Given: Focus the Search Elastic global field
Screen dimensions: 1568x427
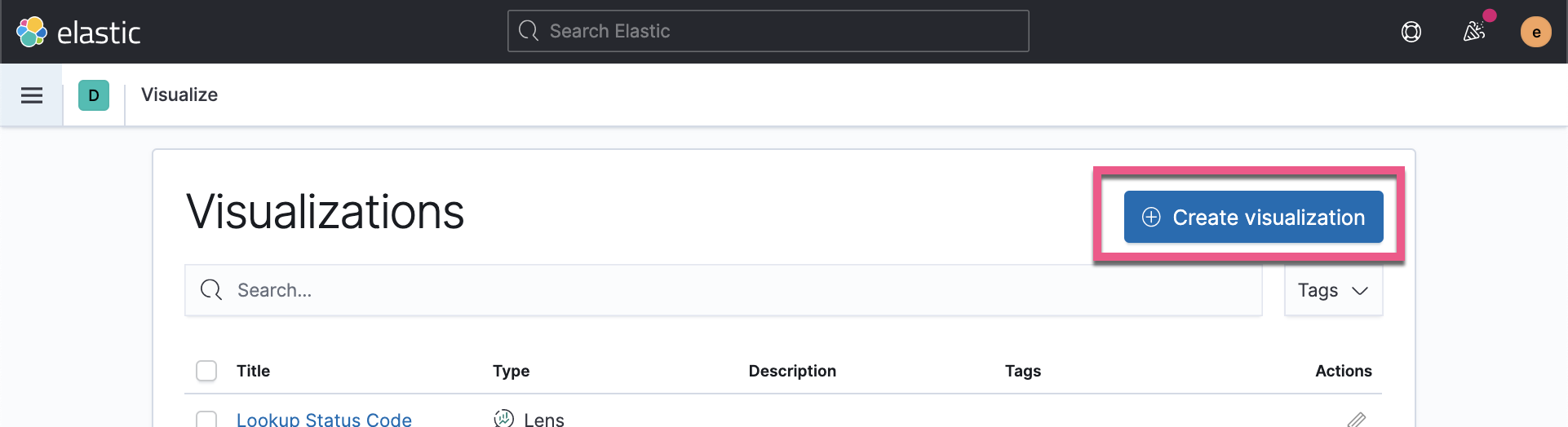Looking at the screenshot, I should click(x=768, y=31).
